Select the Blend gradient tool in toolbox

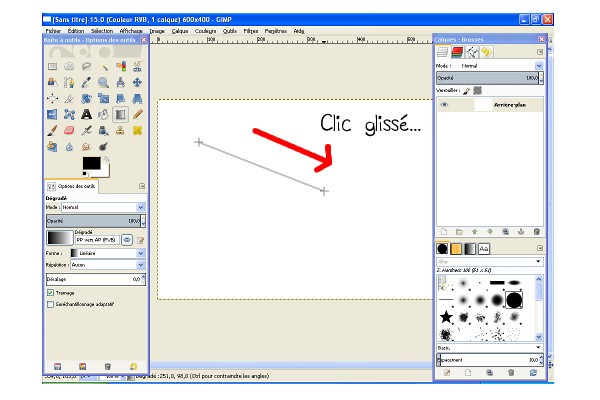click(x=120, y=114)
